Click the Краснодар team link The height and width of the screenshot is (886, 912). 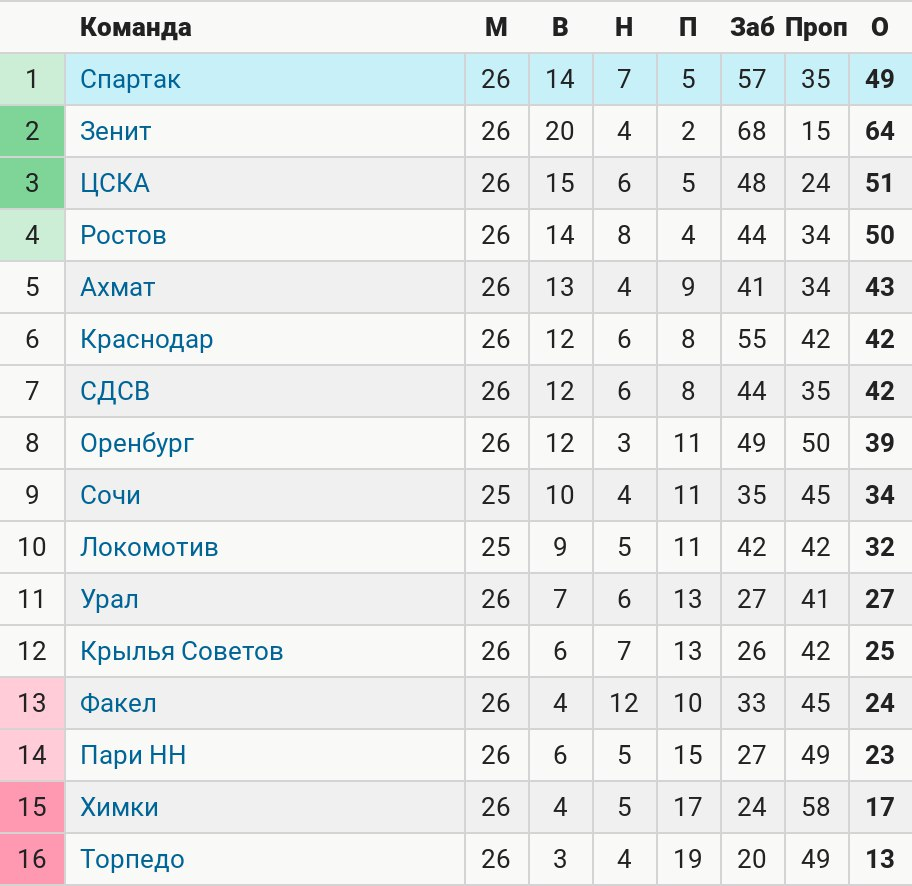[x=147, y=340]
